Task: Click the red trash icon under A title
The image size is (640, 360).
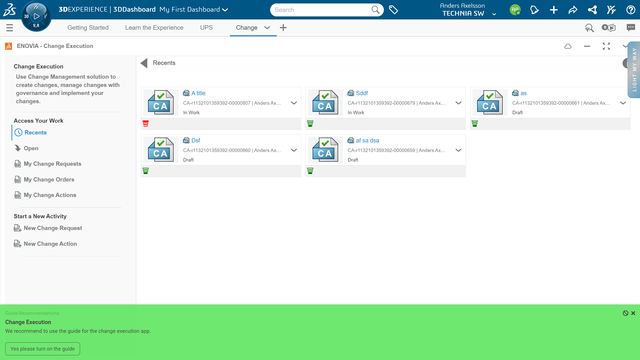Action: tap(146, 124)
